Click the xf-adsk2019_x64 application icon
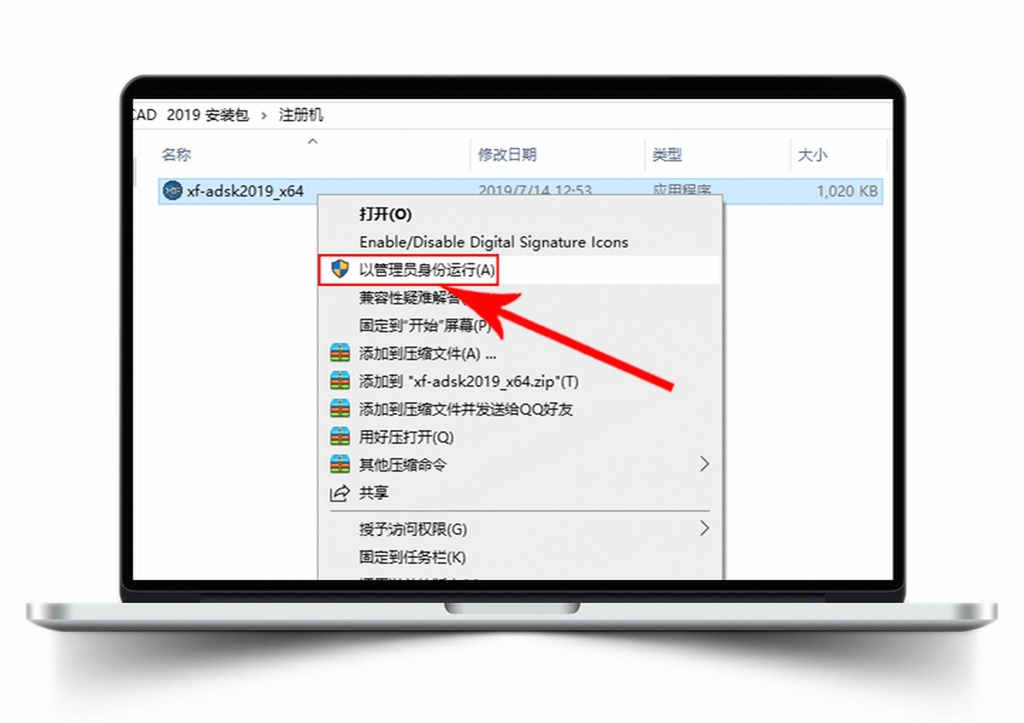This screenshot has height=723, width=1024. [172, 191]
